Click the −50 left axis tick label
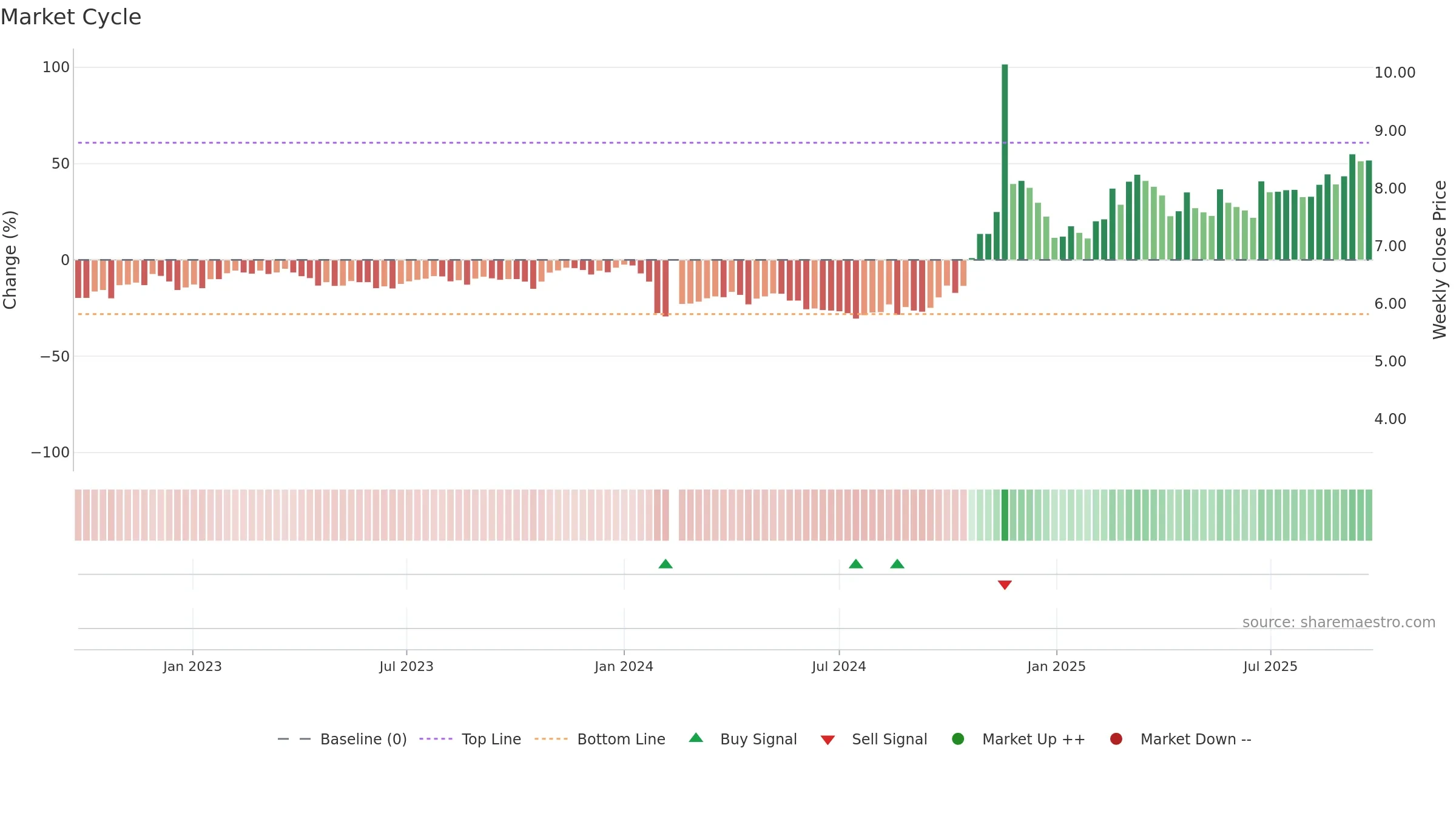Screen dimensions: 1456x819 pyautogui.click(x=55, y=357)
